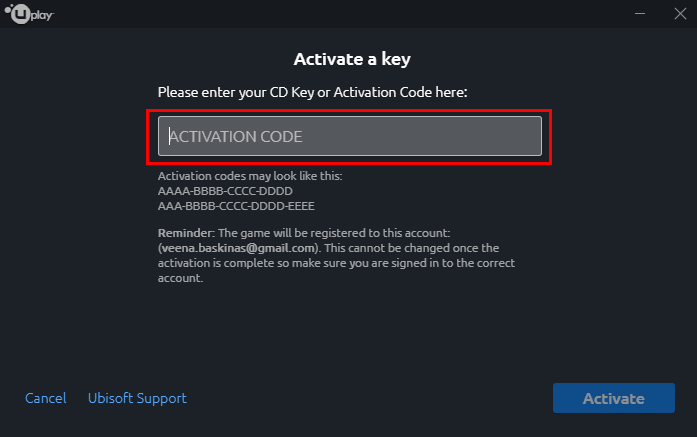697x437 pixels.
Task: Click the Uplay swirl logo icon
Action: click(17, 14)
